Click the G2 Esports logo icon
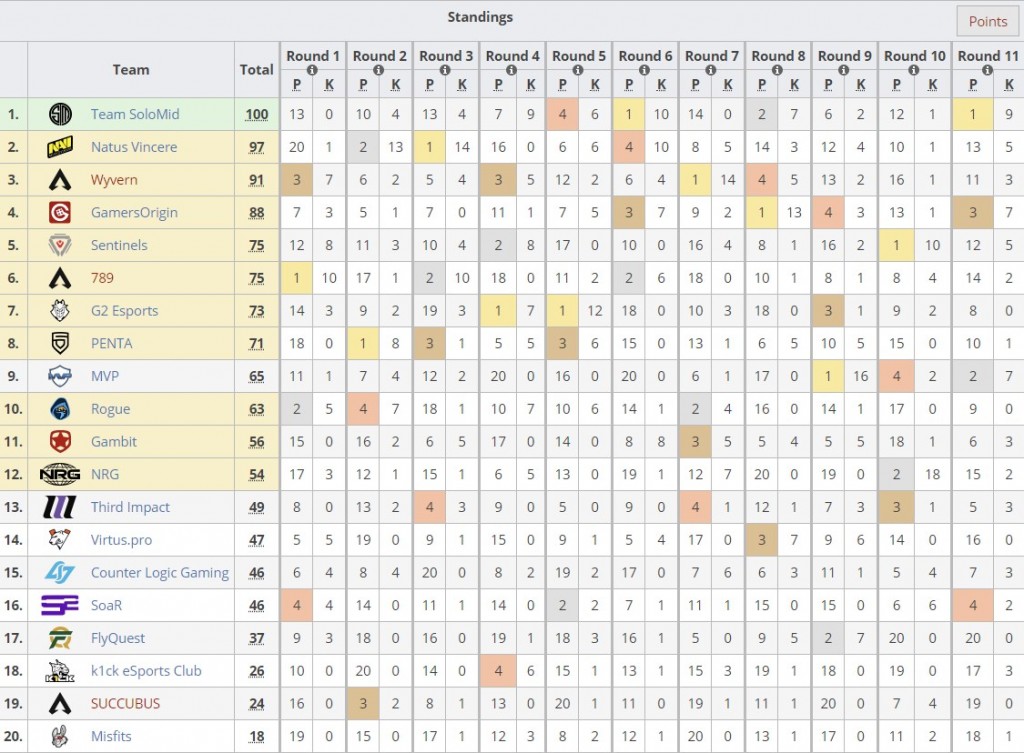The width and height of the screenshot is (1024, 753). click(60, 311)
